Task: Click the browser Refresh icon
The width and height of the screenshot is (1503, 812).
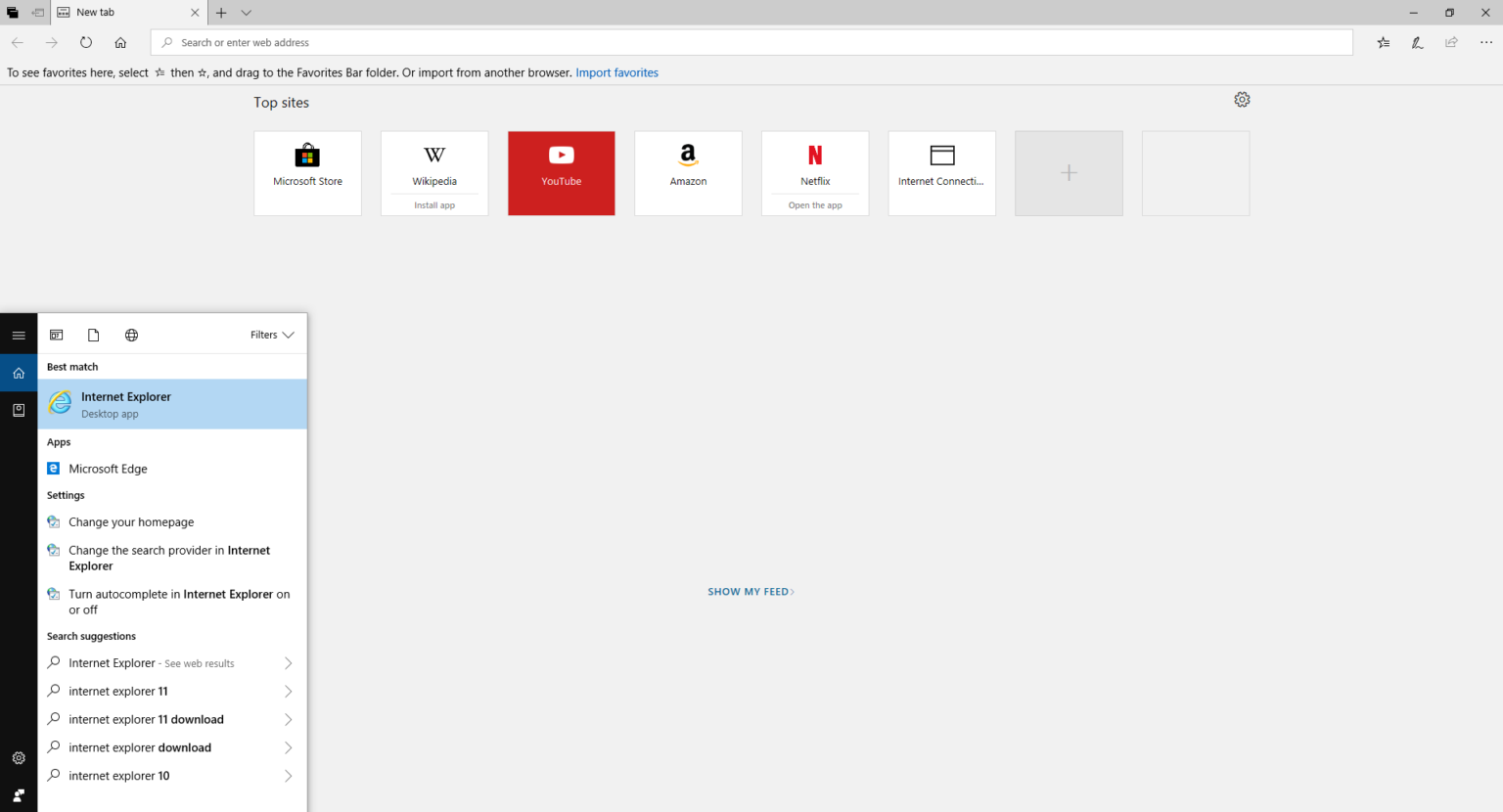Action: [x=86, y=42]
